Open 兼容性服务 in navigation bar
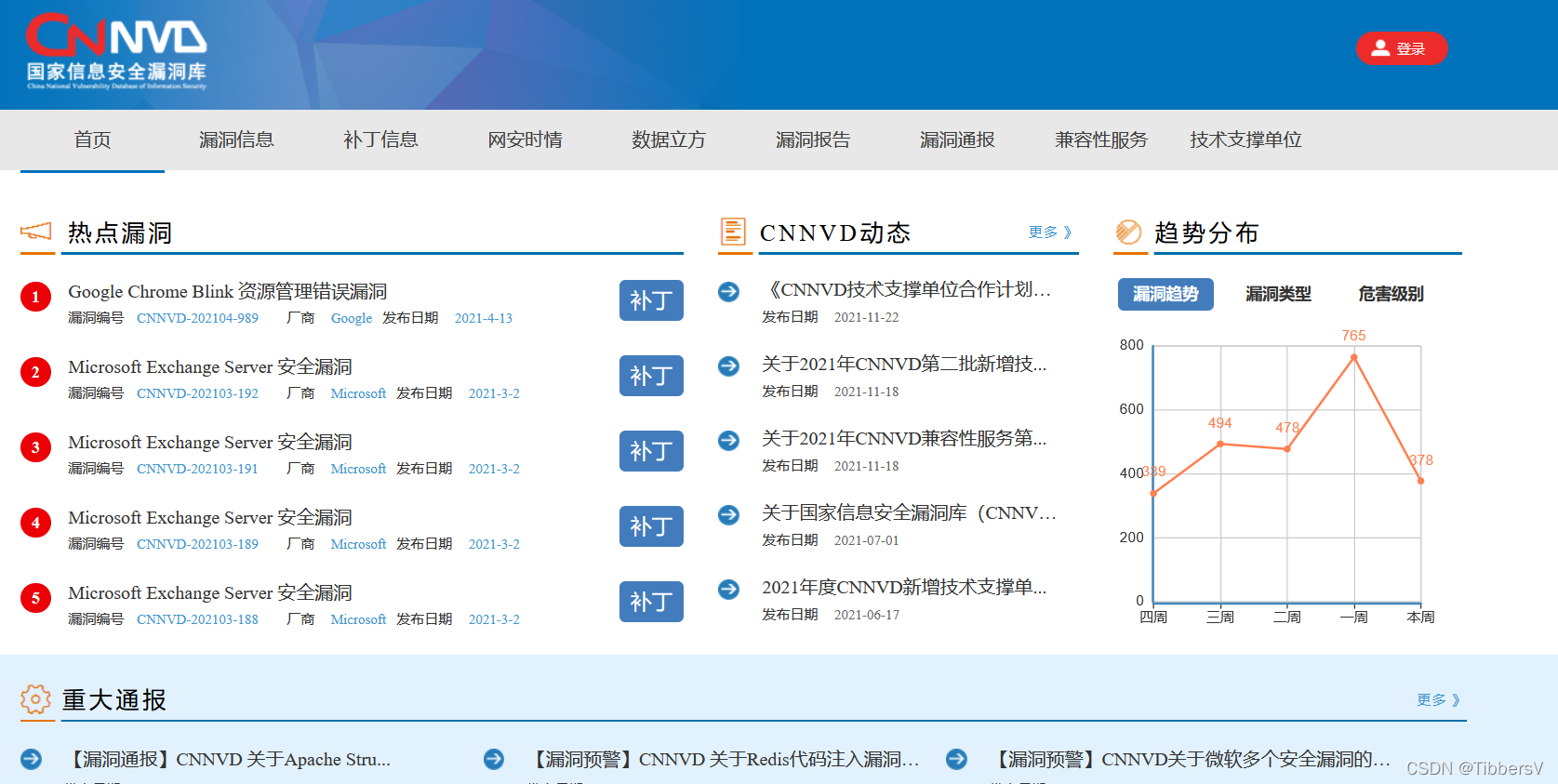Image resolution: width=1558 pixels, height=784 pixels. coord(1101,140)
